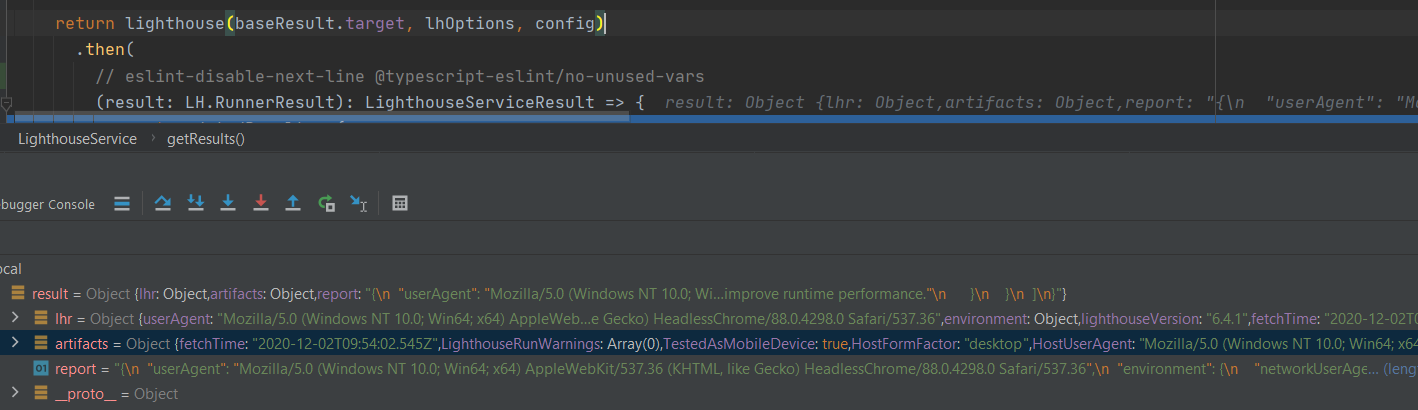The width and height of the screenshot is (1418, 410).
Task: Click getResults() breadcrumb
Action: (205, 139)
